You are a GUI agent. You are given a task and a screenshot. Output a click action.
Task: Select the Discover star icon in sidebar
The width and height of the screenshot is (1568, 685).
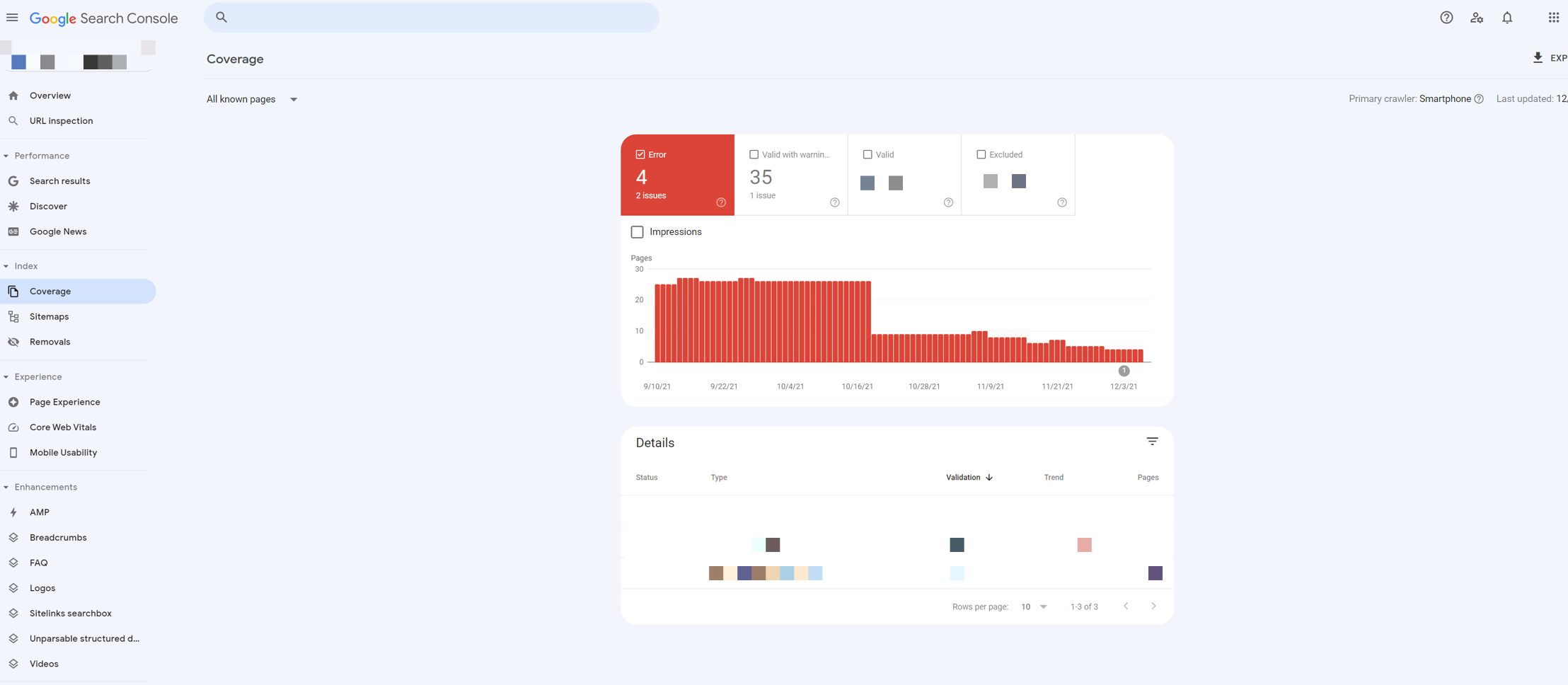pyautogui.click(x=13, y=206)
